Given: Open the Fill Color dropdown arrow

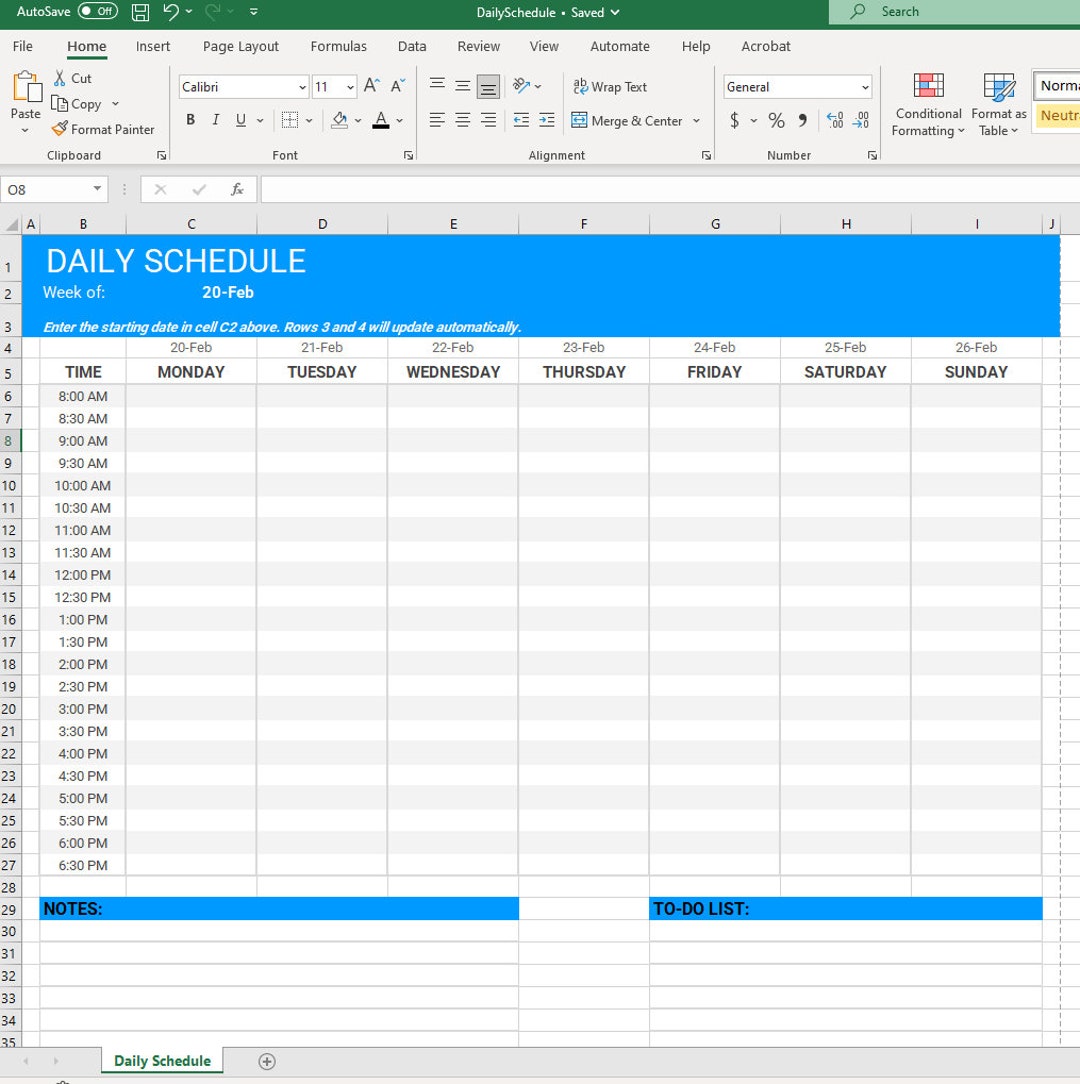Looking at the screenshot, I should [x=357, y=121].
